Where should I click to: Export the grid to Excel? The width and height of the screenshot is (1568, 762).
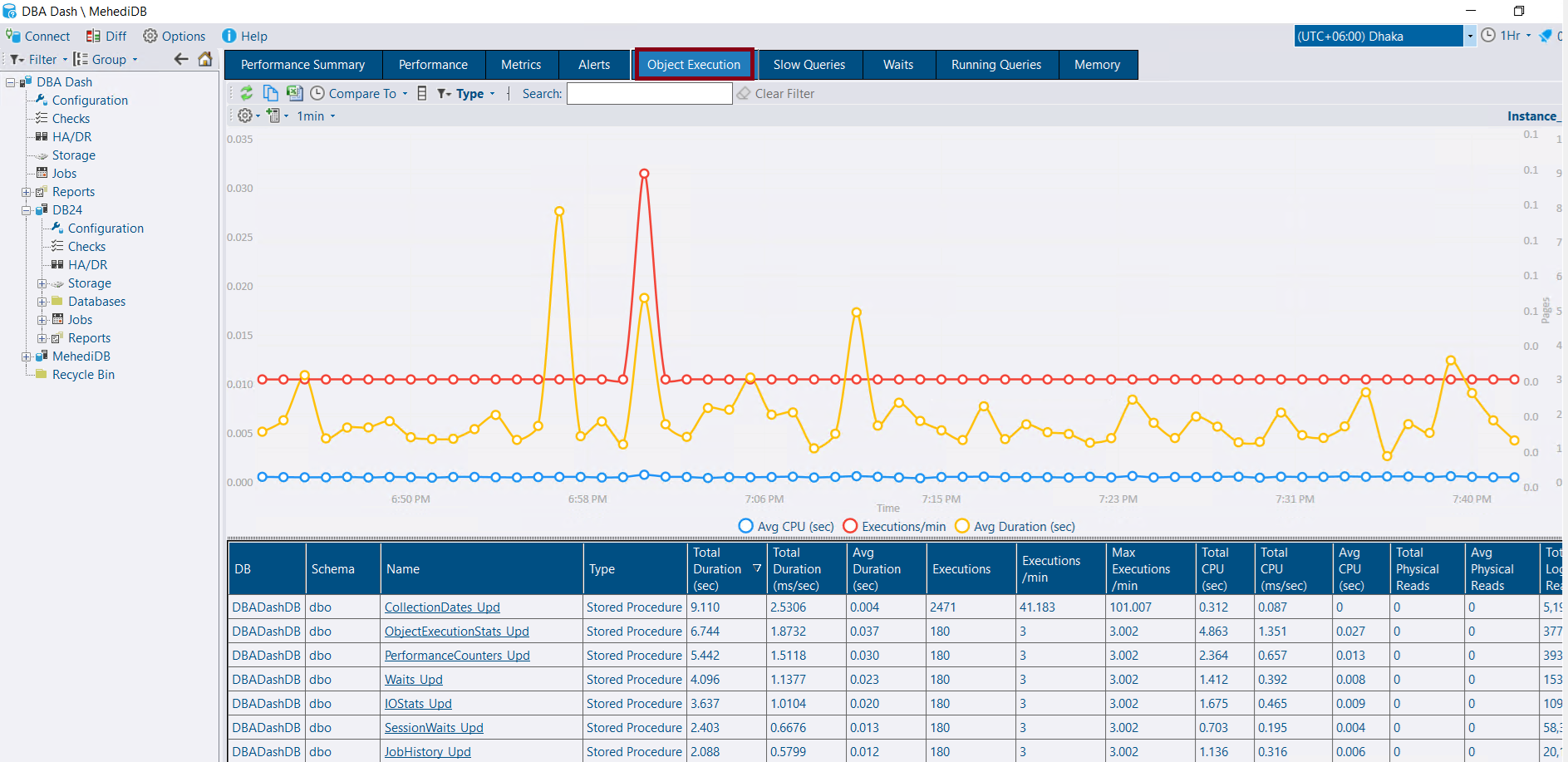(x=294, y=93)
